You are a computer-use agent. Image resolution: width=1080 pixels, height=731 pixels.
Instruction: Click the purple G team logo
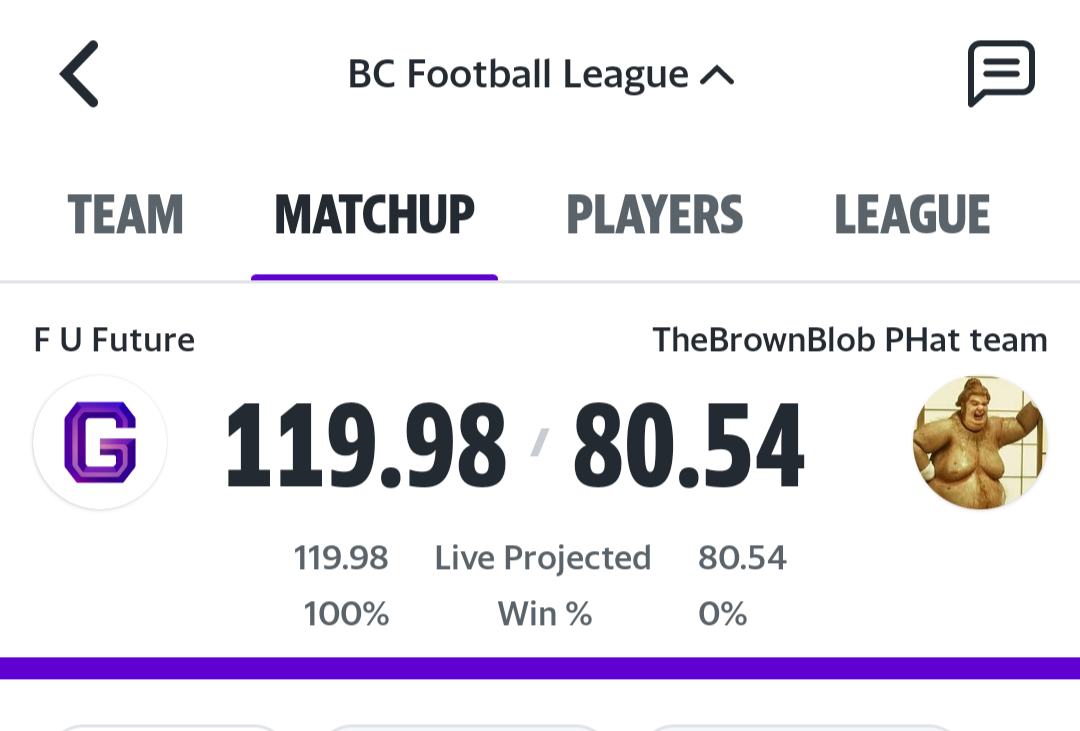click(100, 442)
